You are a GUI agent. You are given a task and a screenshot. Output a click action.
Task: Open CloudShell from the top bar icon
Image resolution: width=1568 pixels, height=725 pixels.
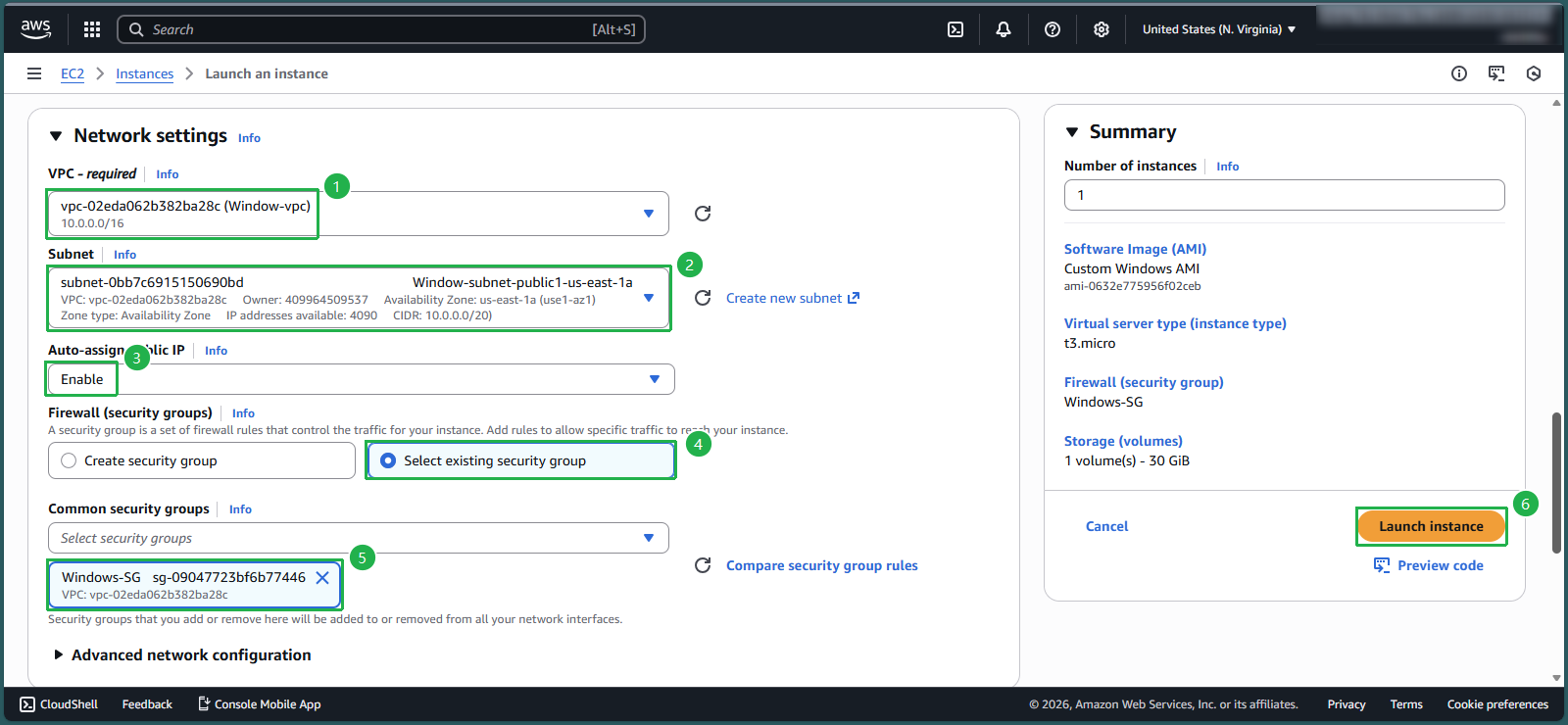tap(955, 29)
